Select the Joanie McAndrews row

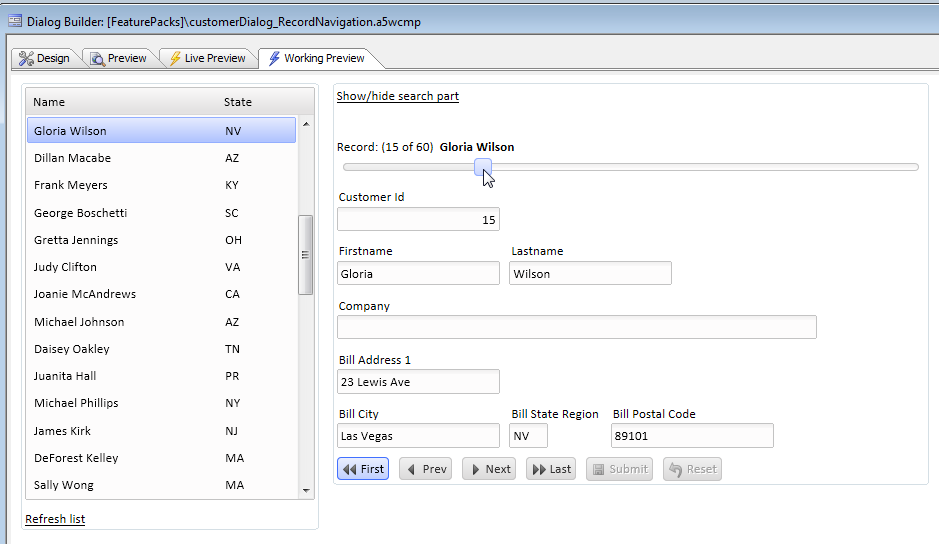[x=162, y=294]
